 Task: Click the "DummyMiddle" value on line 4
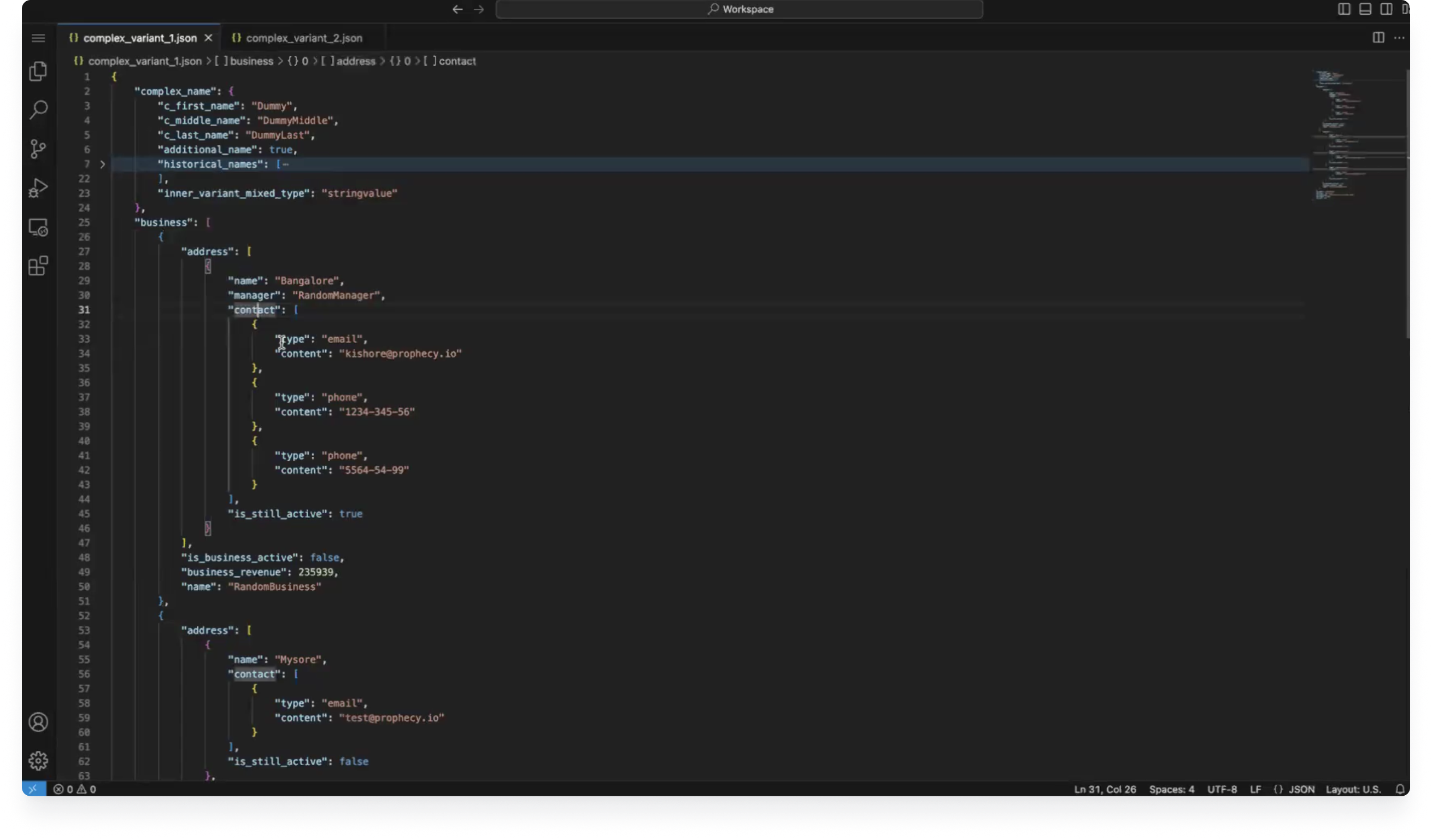(x=295, y=120)
